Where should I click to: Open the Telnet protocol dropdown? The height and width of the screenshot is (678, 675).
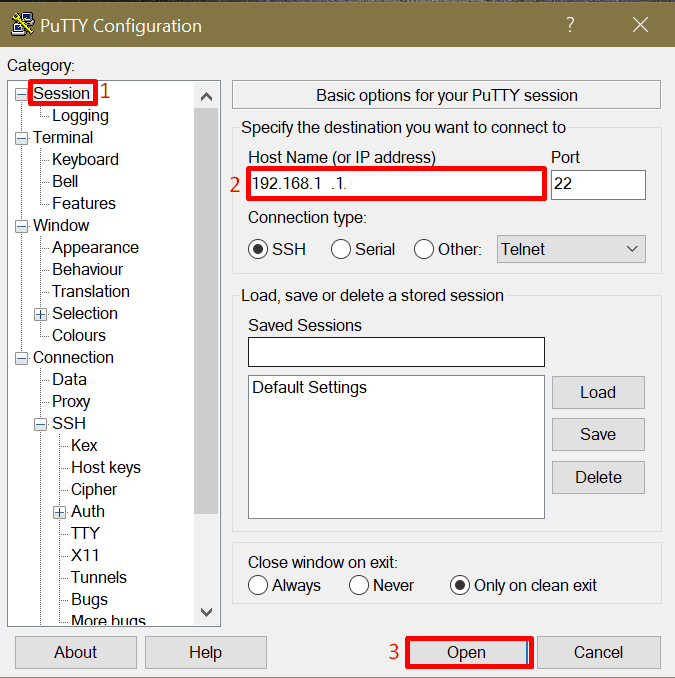coord(571,249)
